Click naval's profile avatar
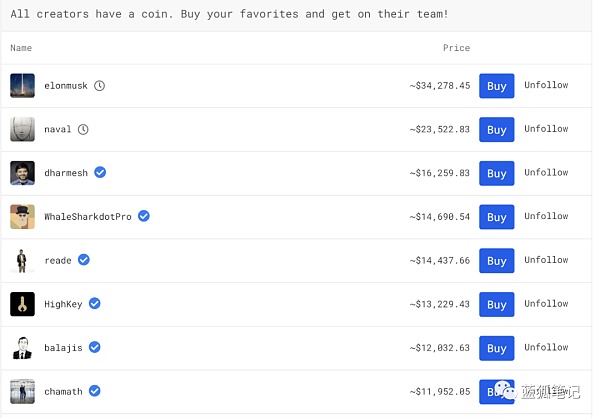The width and height of the screenshot is (600, 418). click(22, 129)
